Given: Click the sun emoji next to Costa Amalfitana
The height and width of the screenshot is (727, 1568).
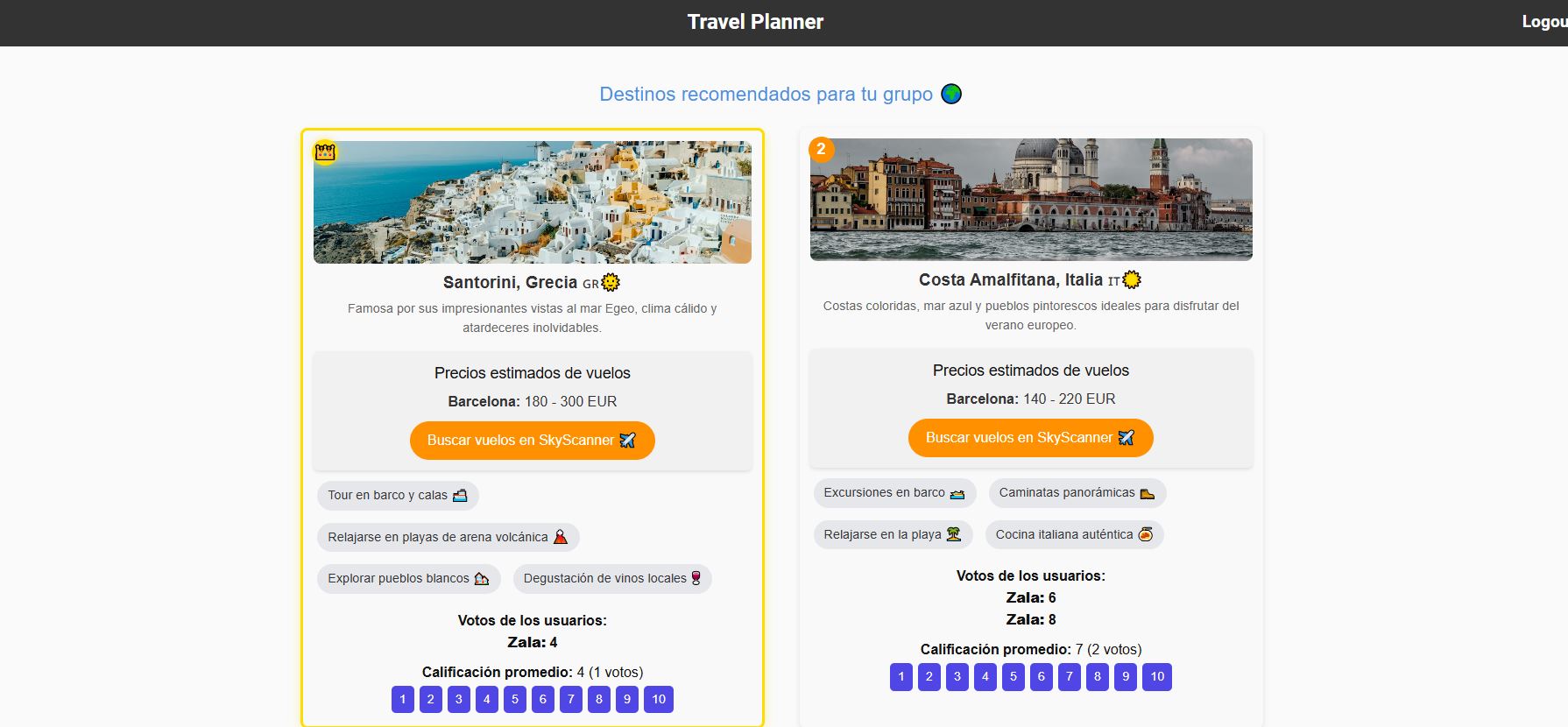Looking at the screenshot, I should (x=1132, y=279).
